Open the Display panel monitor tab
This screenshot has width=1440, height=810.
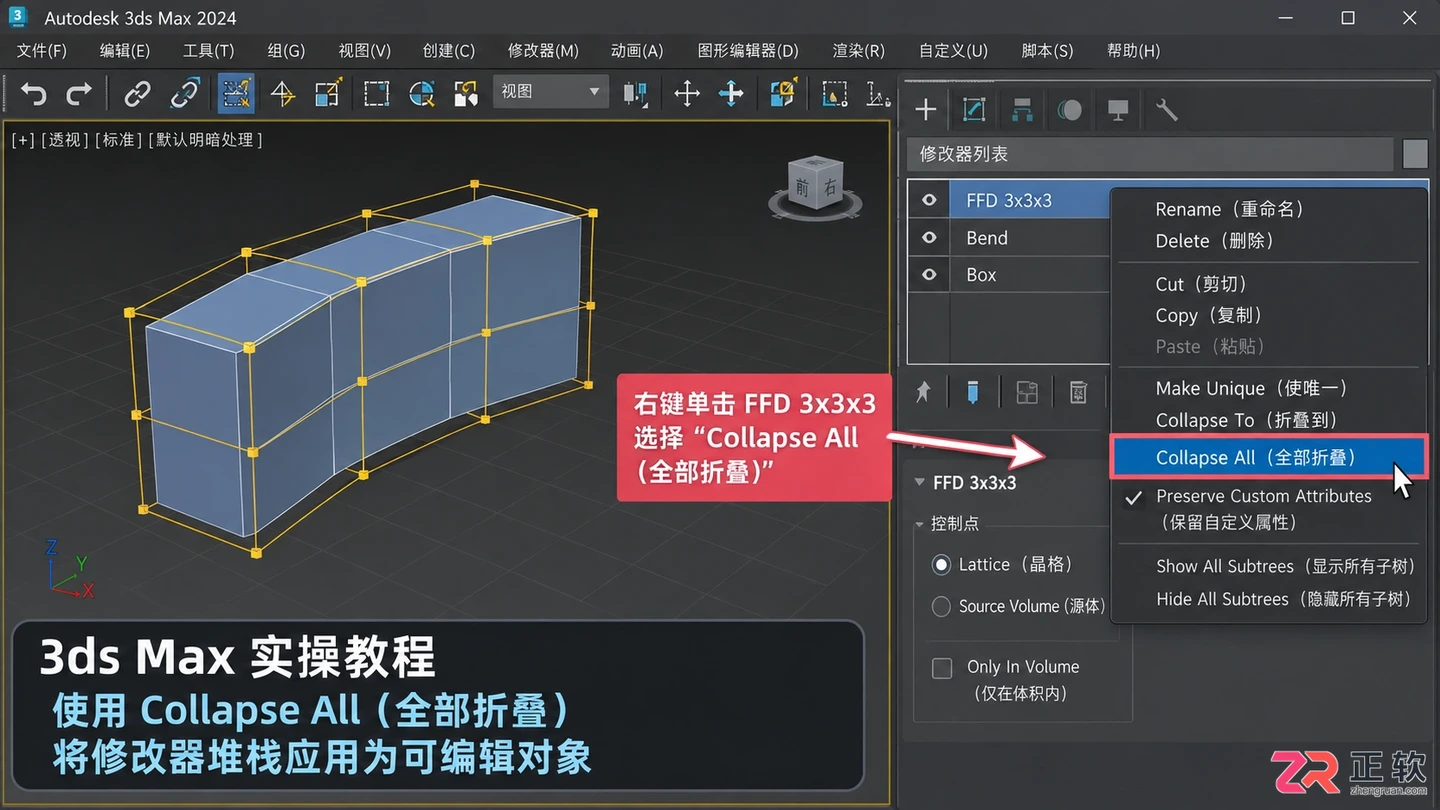pos(1118,110)
